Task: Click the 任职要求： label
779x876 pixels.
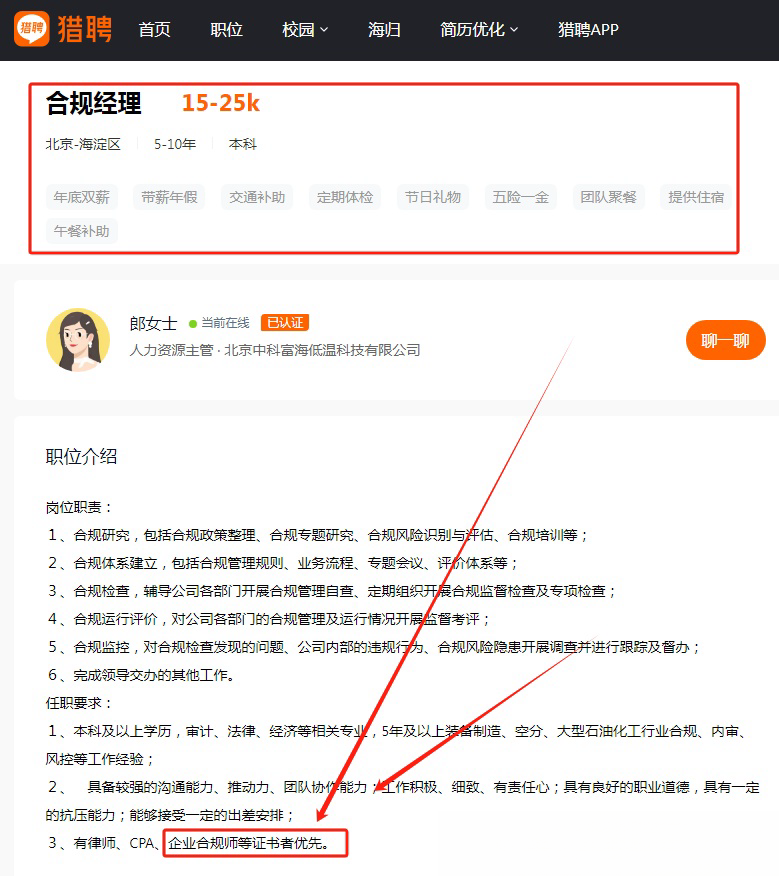Action: pyautogui.click(x=80, y=703)
